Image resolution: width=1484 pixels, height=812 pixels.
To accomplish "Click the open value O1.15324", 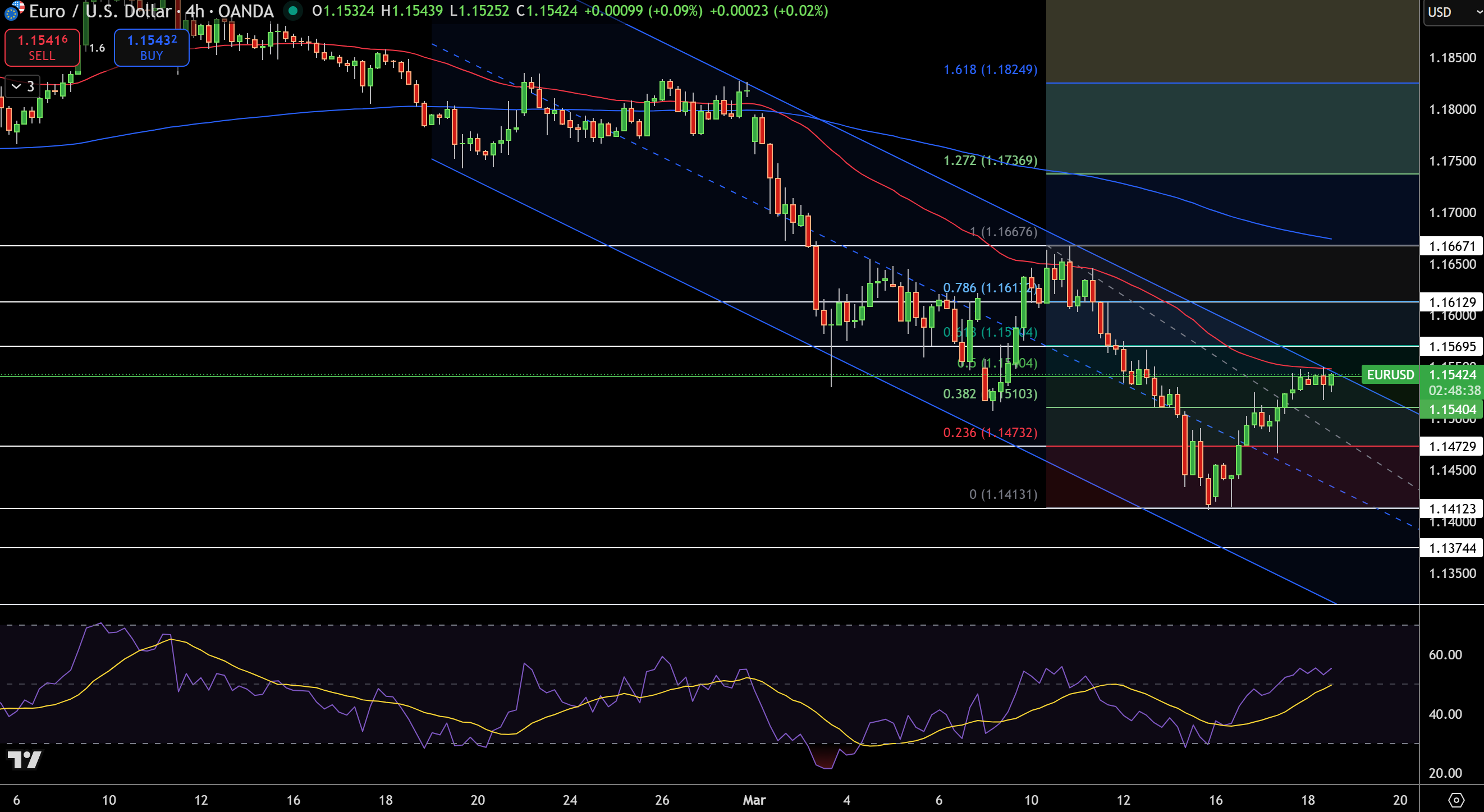I will [343, 11].
